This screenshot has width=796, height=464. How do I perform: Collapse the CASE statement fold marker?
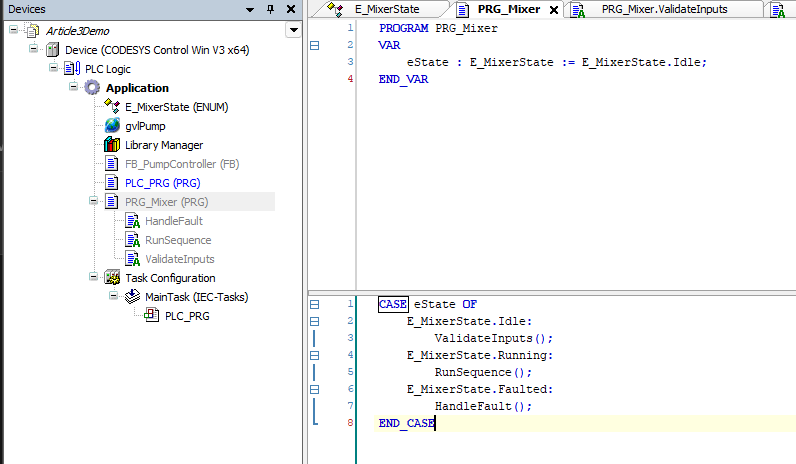315,305
